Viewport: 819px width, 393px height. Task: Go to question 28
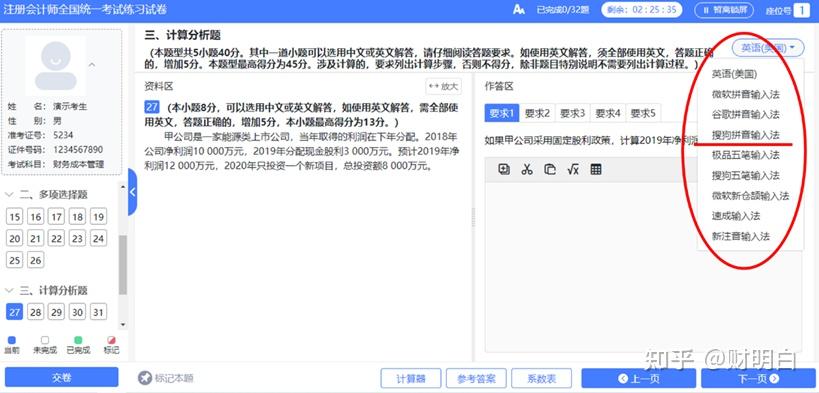36,312
